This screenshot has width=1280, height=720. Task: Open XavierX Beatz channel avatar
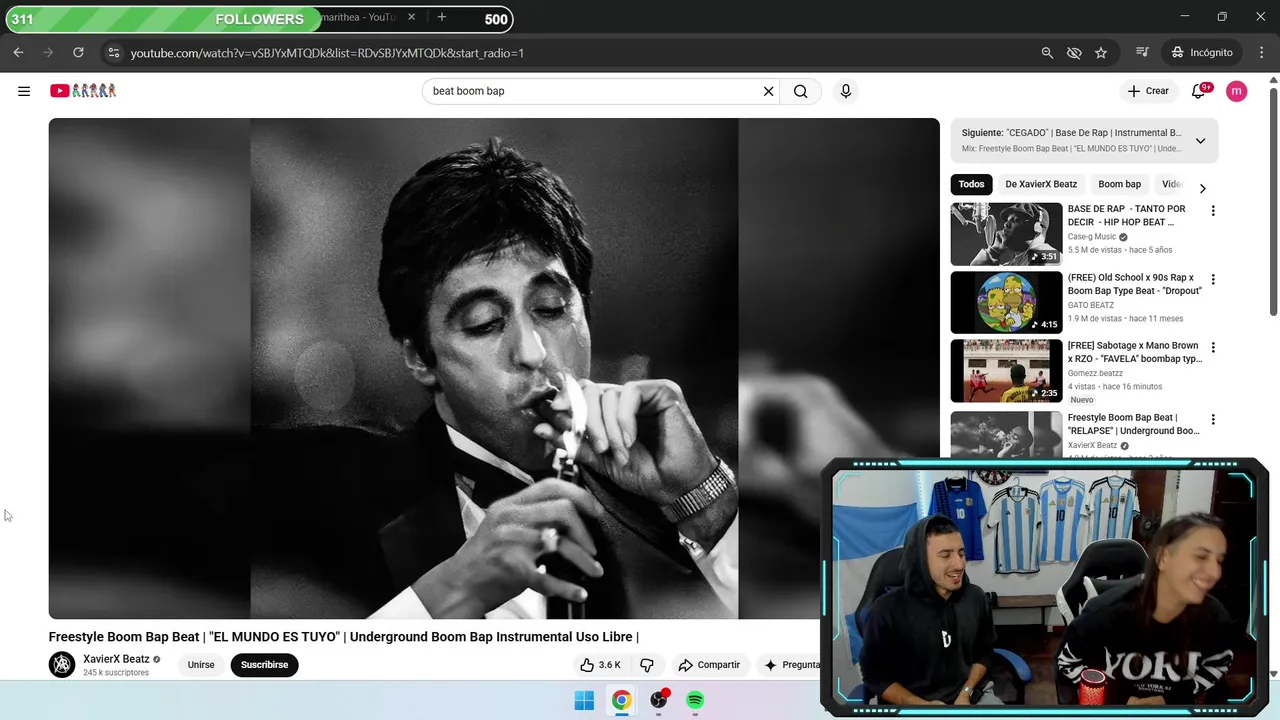coord(62,664)
